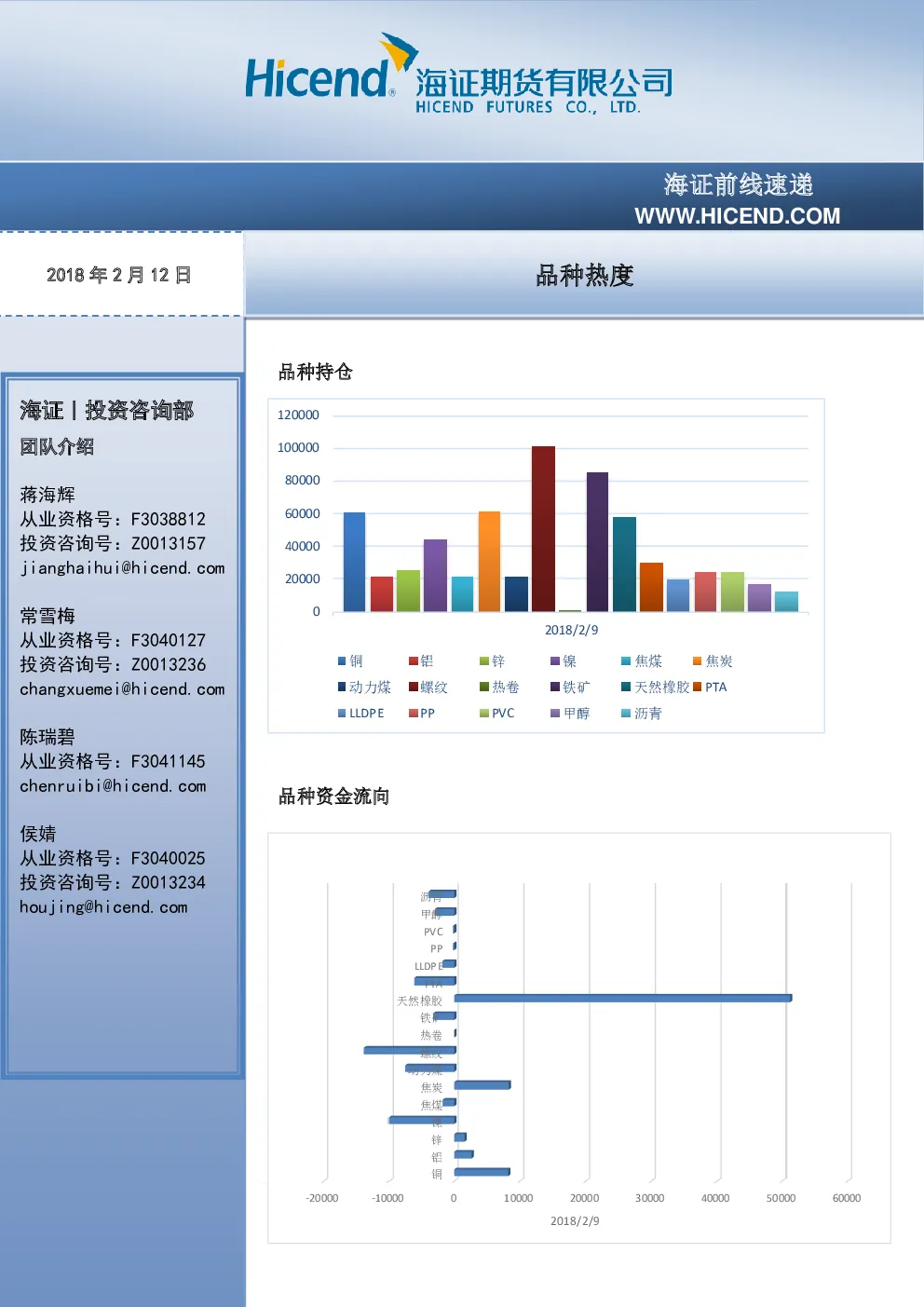Click the 品种资金流向 chart title
Image resolution: width=924 pixels, height=1307 pixels.
pyautogui.click(x=333, y=796)
